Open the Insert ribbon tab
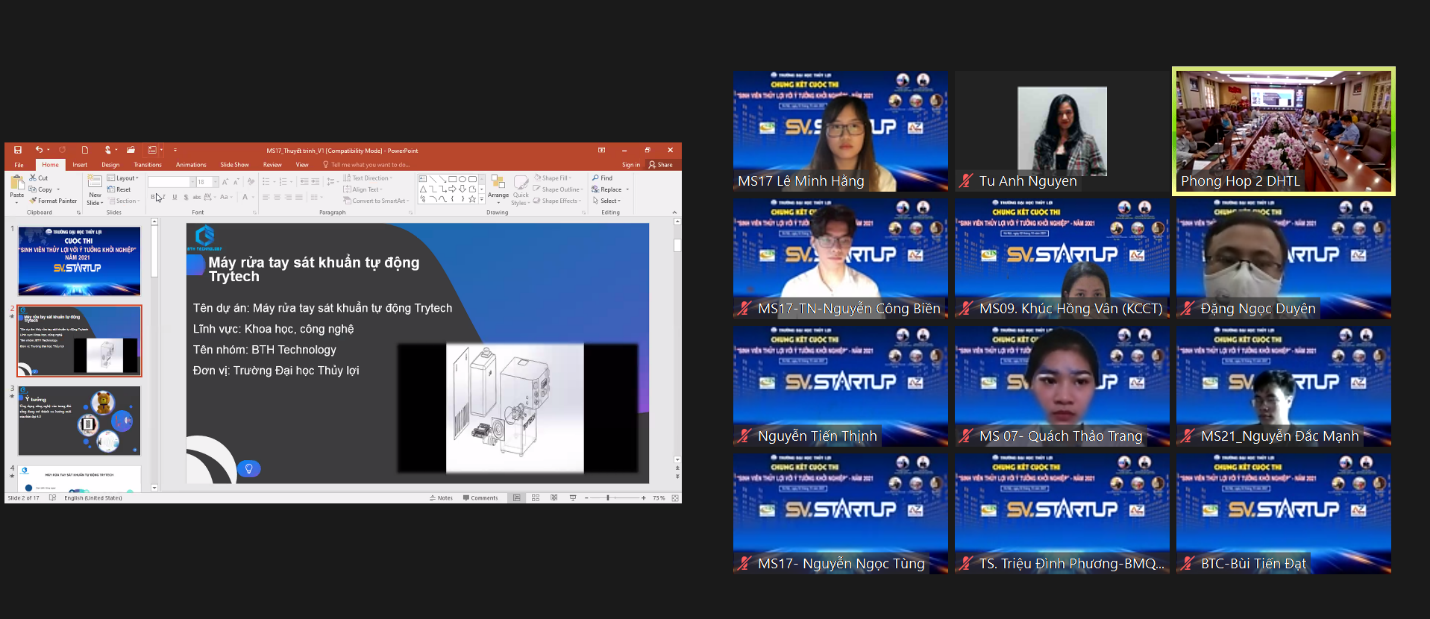Screen dimensions: 1430x619 pyautogui.click(x=79, y=164)
